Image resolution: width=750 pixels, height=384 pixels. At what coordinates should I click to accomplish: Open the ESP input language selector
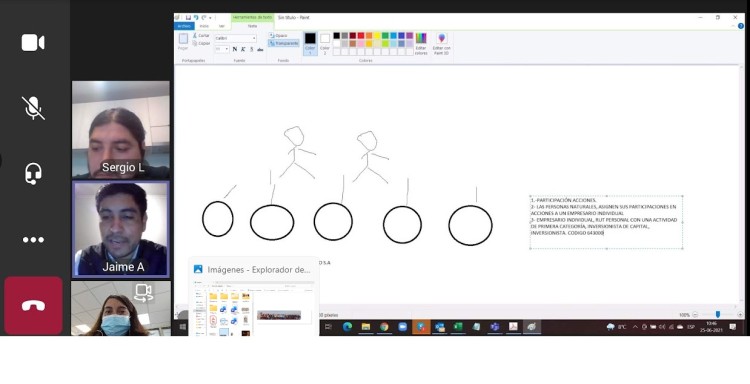691,327
